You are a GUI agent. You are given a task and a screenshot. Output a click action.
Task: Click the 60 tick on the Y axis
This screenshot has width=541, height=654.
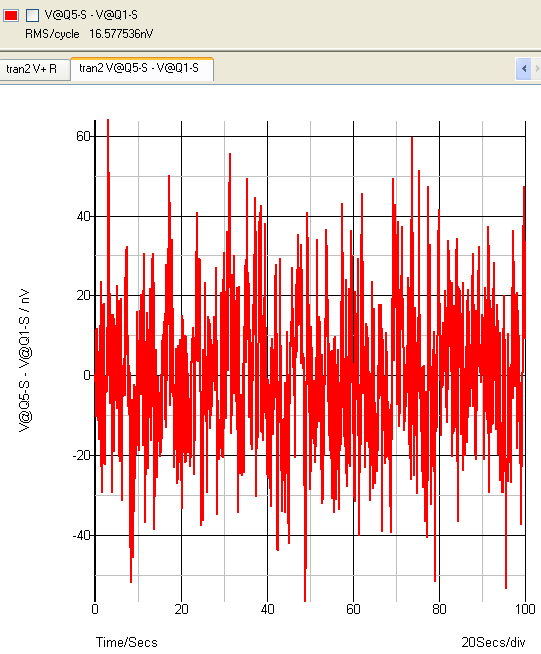point(83,136)
